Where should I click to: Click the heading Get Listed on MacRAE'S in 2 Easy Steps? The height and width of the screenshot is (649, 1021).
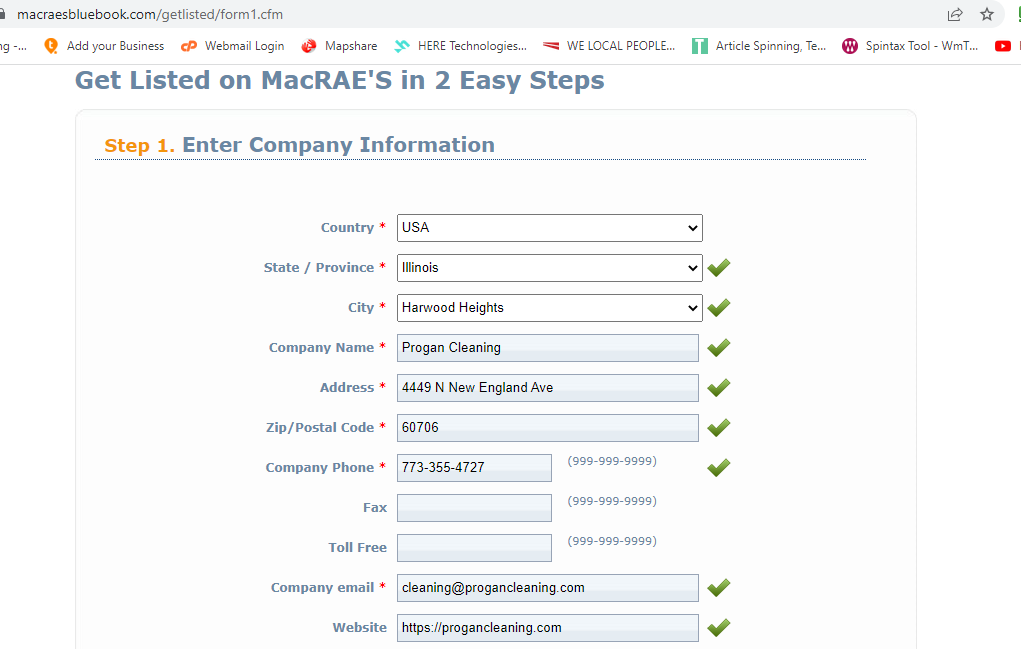[x=340, y=81]
